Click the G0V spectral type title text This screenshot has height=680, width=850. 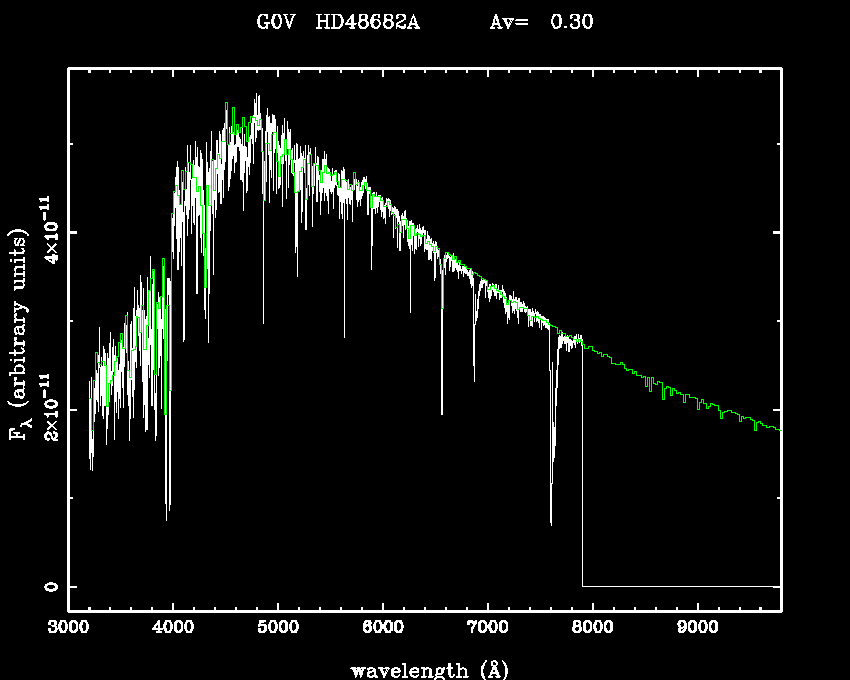point(274,22)
